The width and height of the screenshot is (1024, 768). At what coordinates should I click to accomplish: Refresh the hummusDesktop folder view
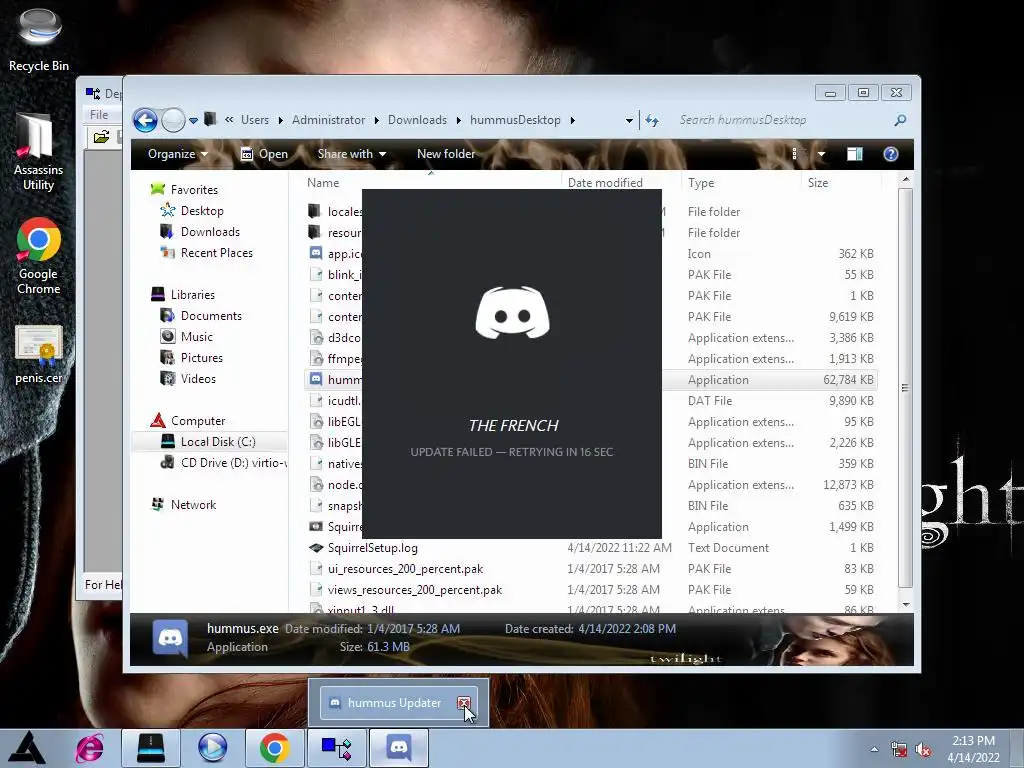point(652,120)
